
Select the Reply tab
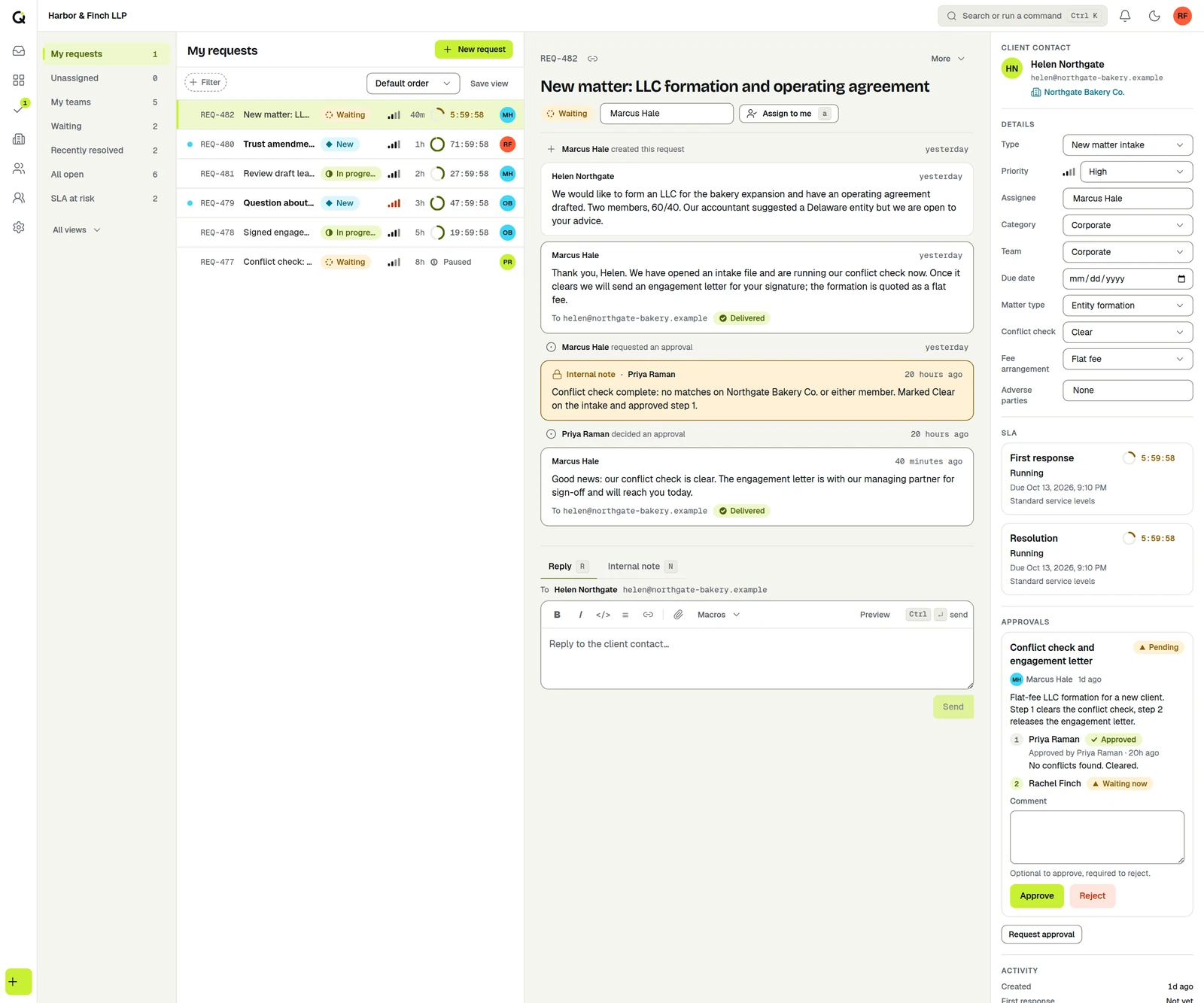(x=568, y=567)
